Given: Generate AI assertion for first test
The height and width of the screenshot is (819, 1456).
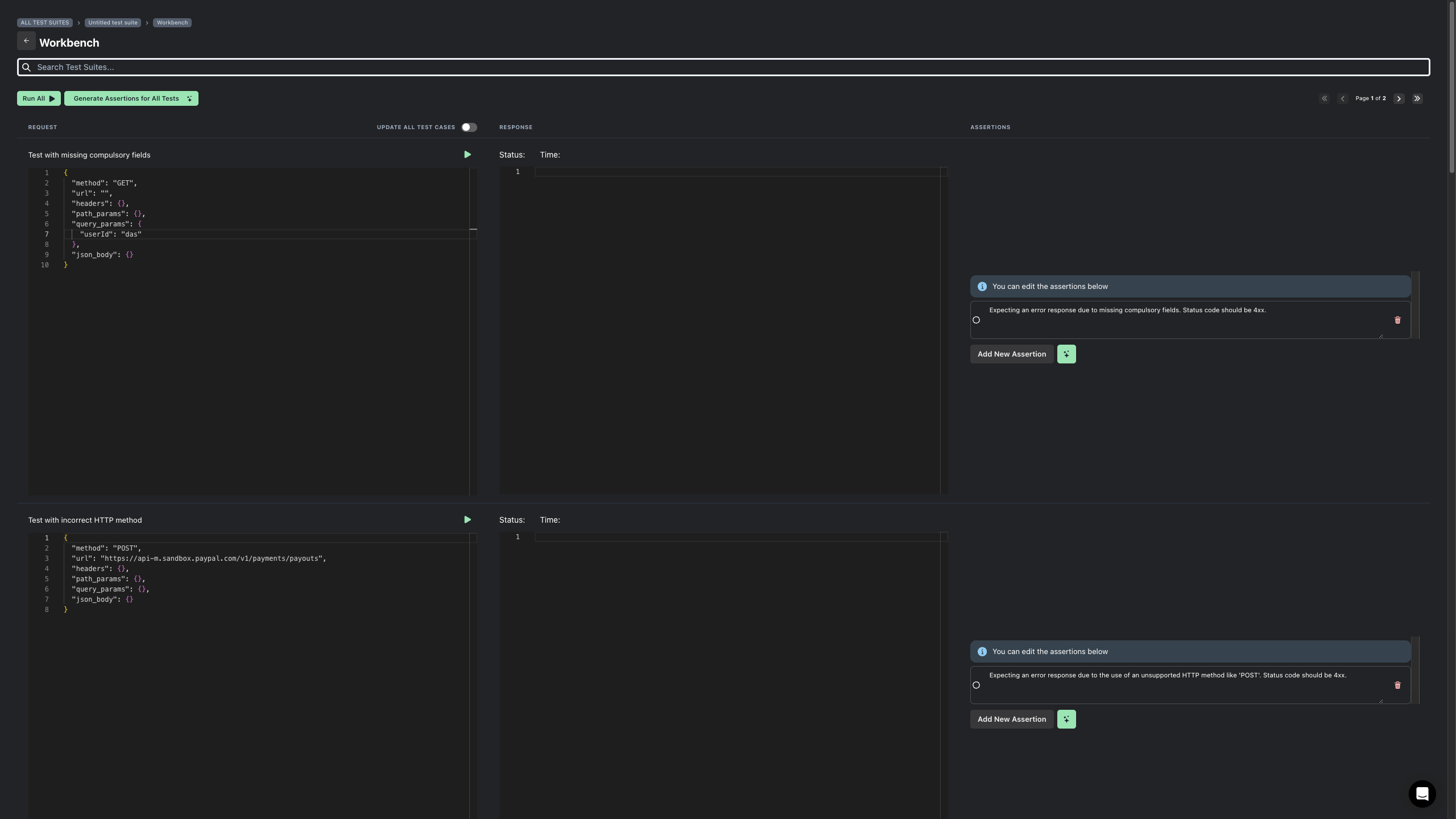Looking at the screenshot, I should pos(1066,354).
